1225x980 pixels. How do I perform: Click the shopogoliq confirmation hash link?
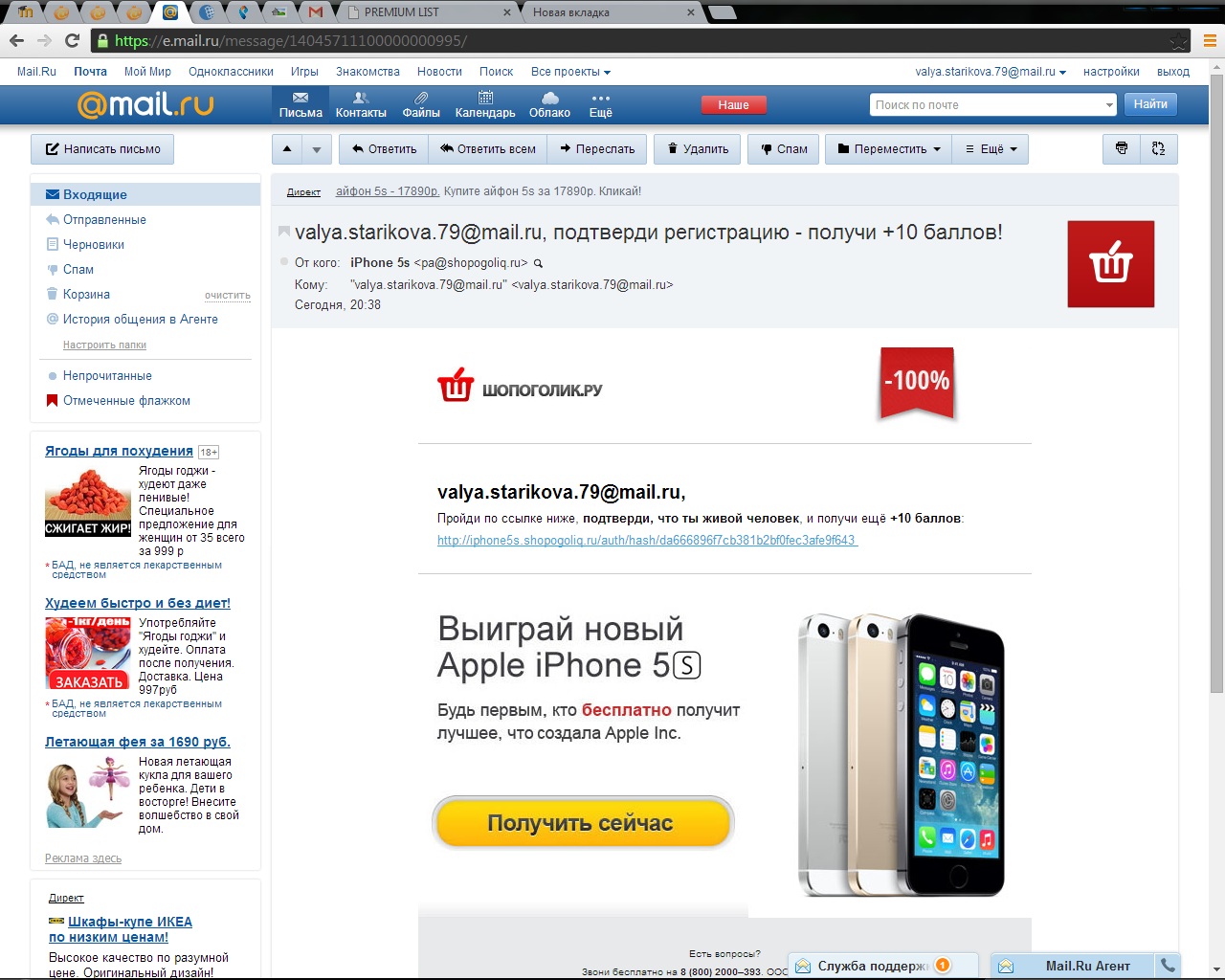647,540
